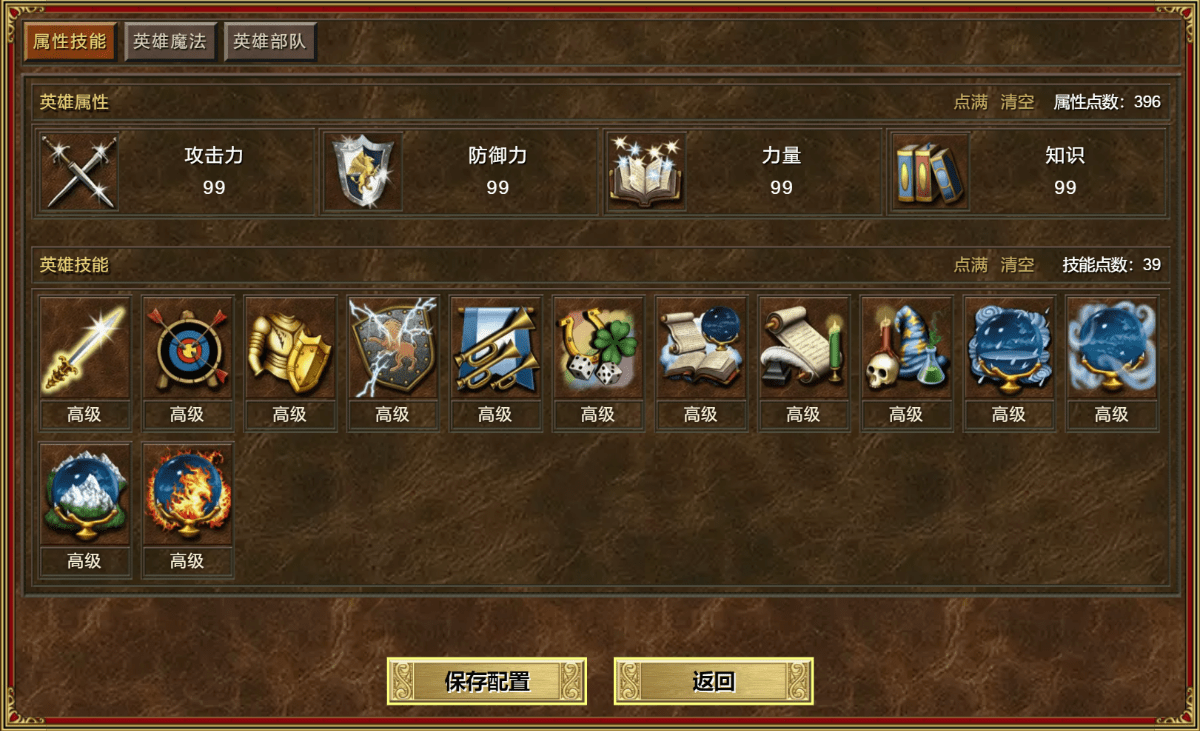Click the archery target skill icon
Image resolution: width=1200 pixels, height=731 pixels.
[x=187, y=348]
